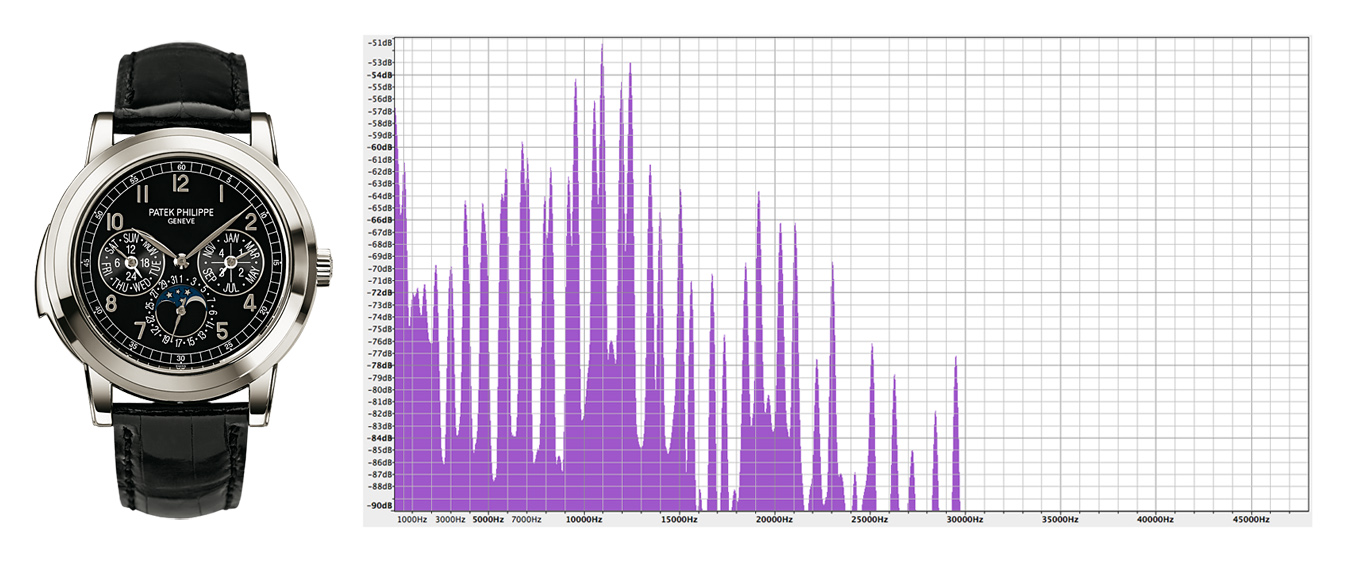Select the 5000Hz axis label
The width and height of the screenshot is (1350, 562).
488,520
